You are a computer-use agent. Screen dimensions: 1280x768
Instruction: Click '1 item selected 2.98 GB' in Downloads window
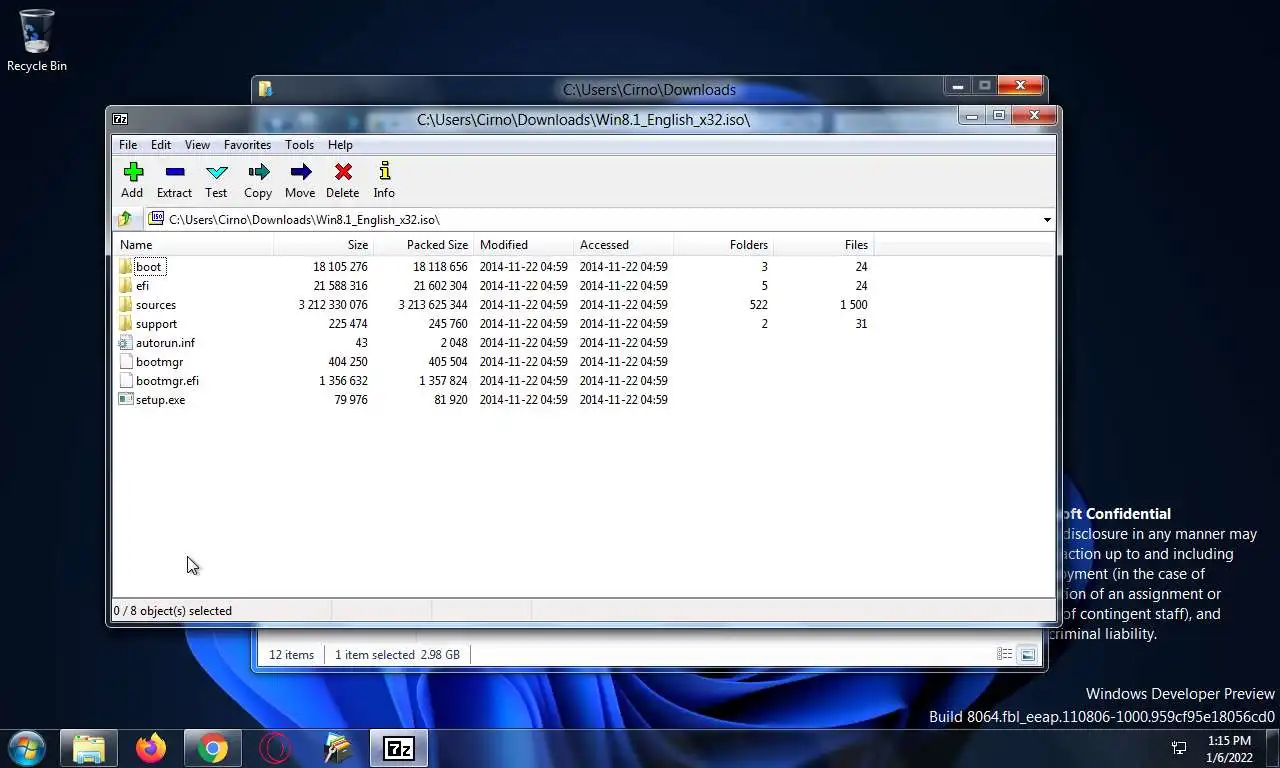coord(397,655)
